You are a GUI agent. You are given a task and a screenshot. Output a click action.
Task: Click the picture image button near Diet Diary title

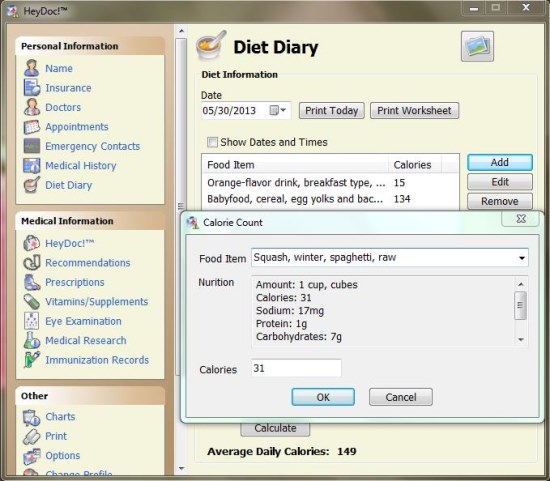pyautogui.click(x=477, y=46)
